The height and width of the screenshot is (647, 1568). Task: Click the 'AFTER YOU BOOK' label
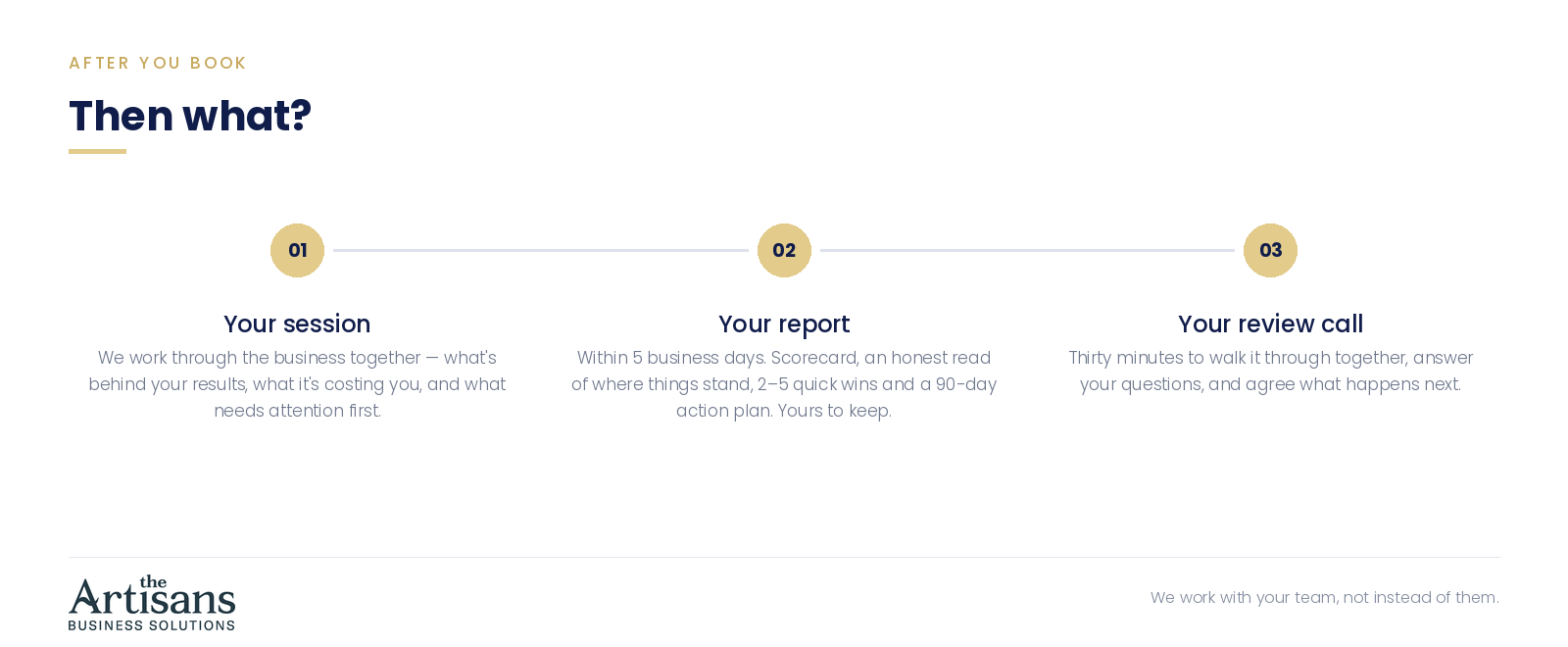[158, 63]
